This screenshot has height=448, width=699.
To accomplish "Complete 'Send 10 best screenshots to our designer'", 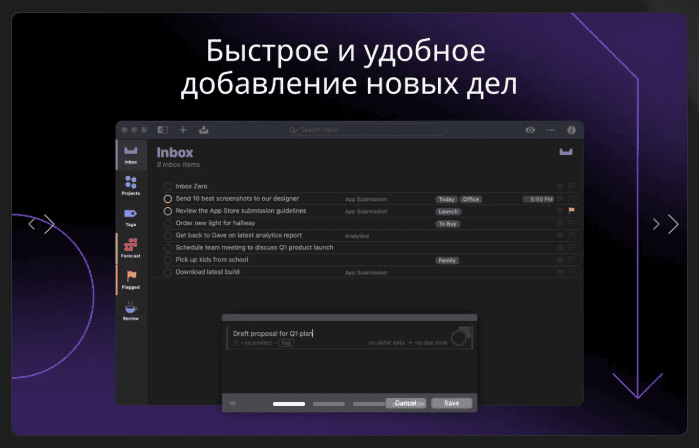I will click(x=168, y=199).
